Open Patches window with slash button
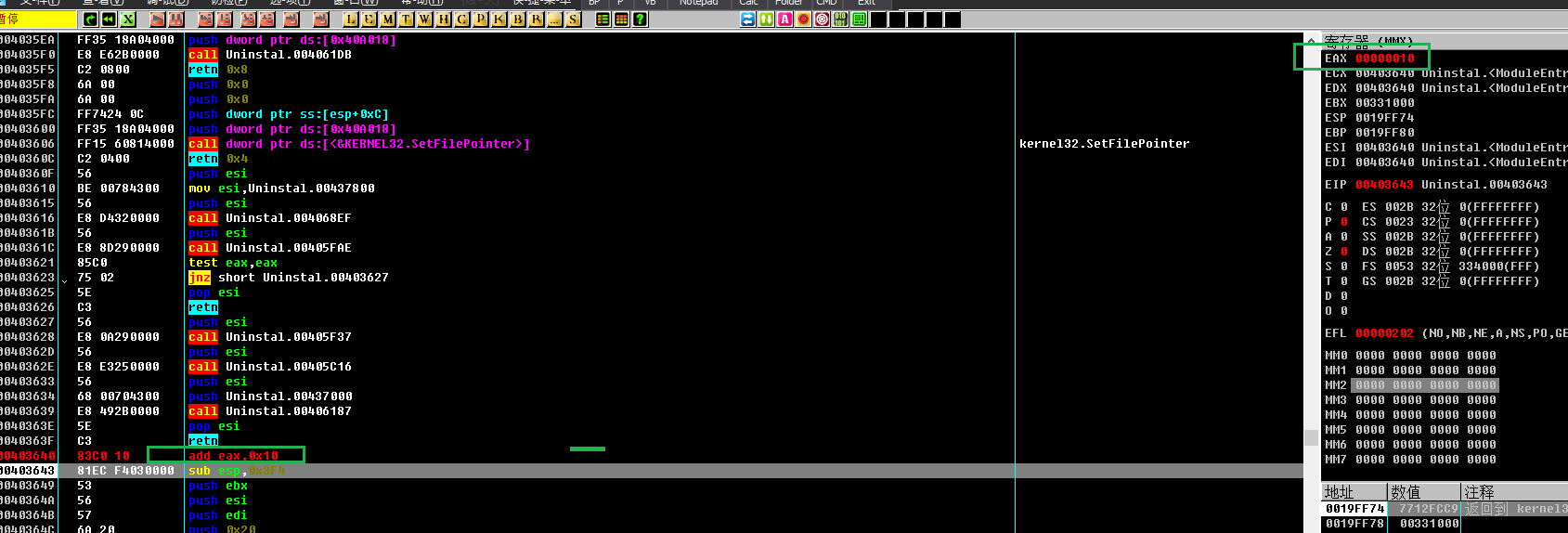 click(481, 19)
